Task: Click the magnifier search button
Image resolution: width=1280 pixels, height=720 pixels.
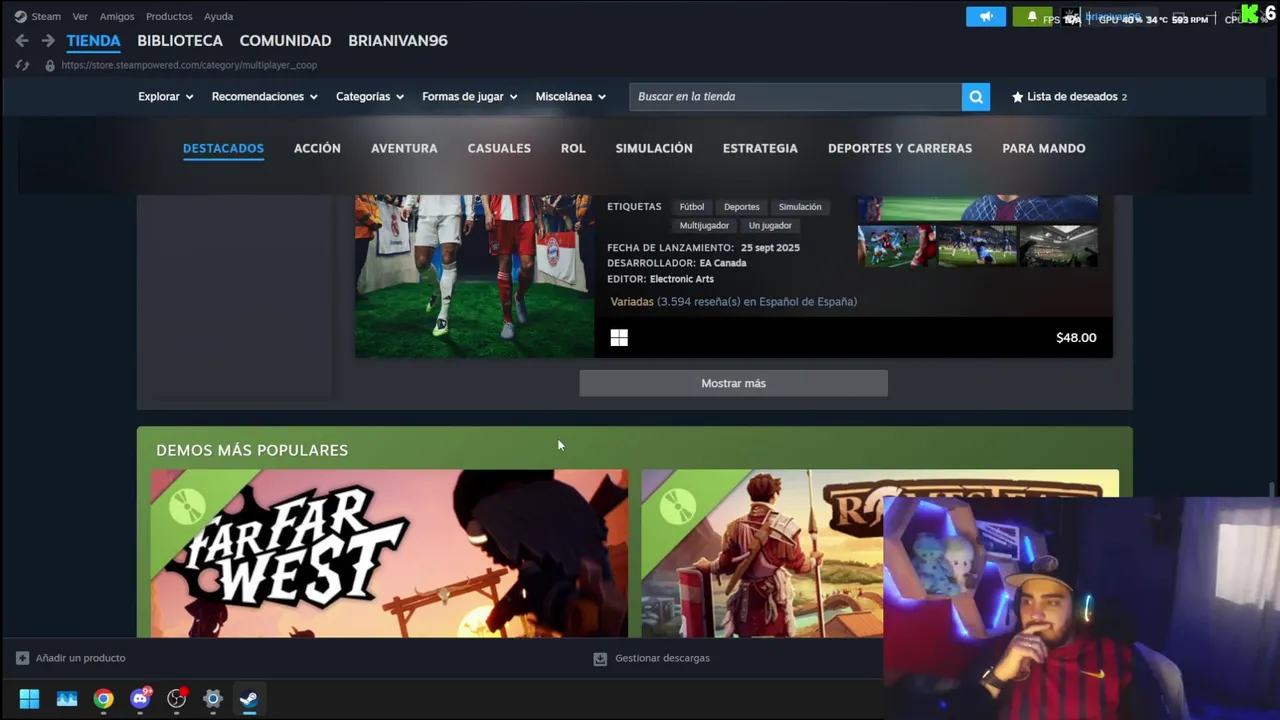Action: point(976,97)
